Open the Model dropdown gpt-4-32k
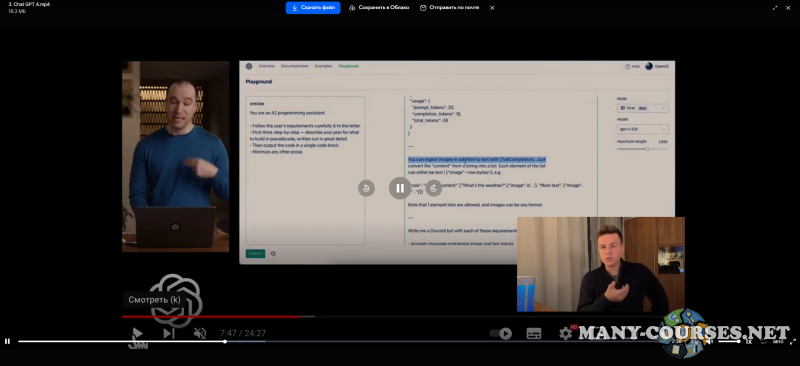 click(x=642, y=129)
